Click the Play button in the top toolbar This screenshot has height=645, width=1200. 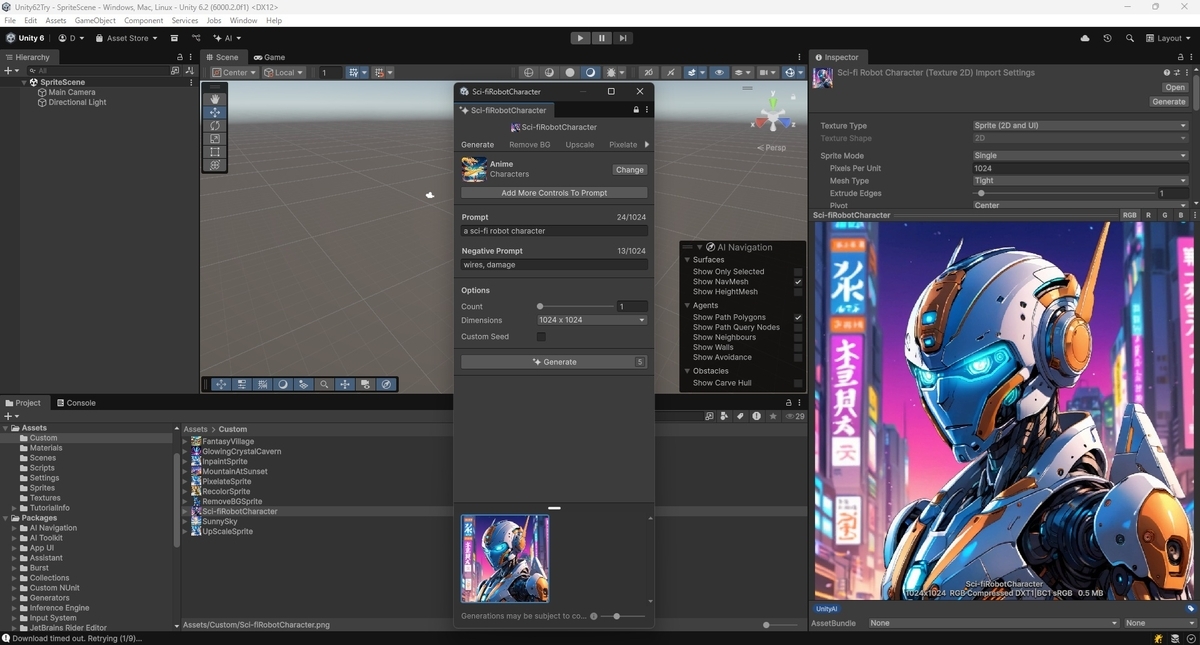pyautogui.click(x=581, y=38)
